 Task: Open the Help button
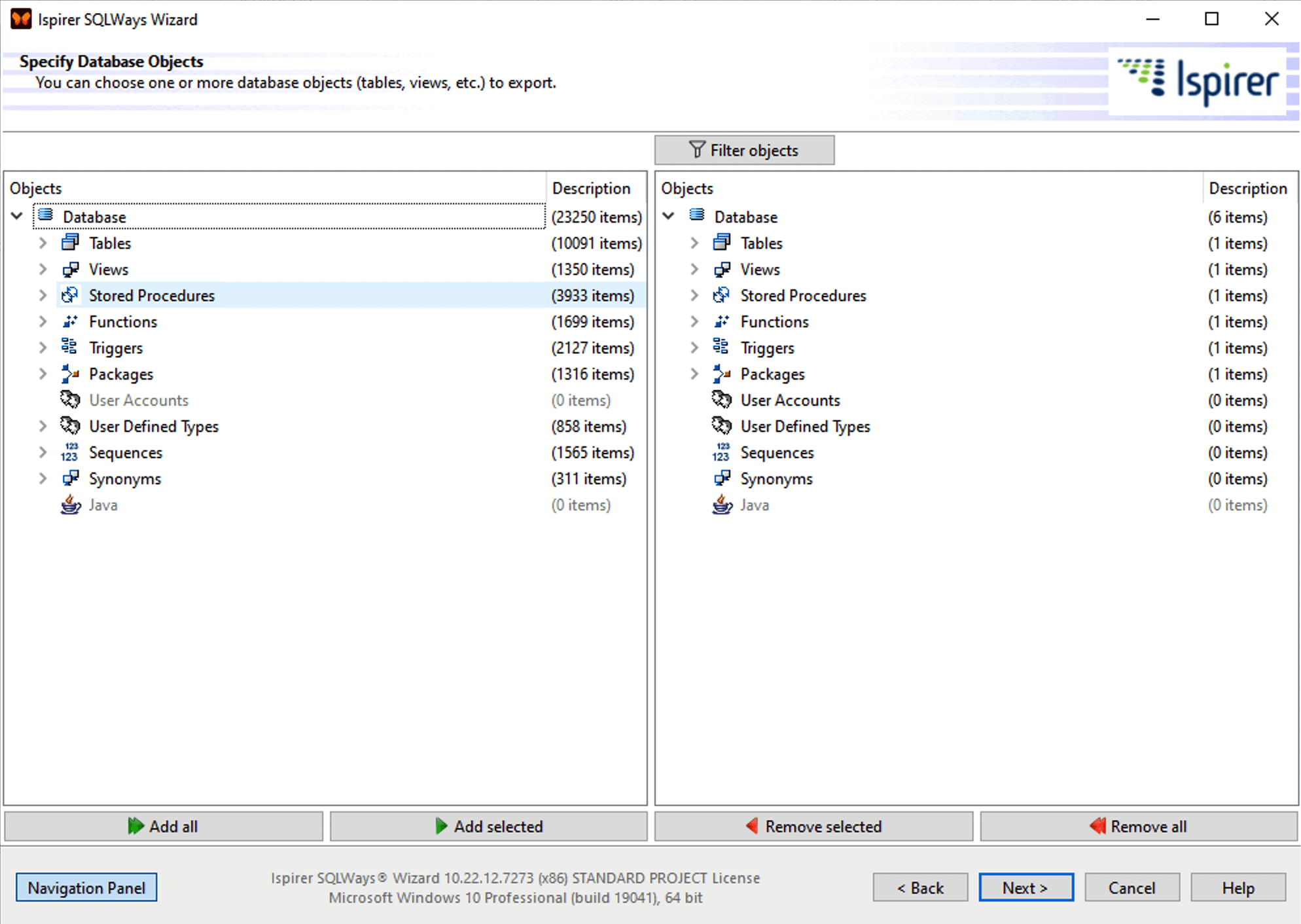click(1238, 887)
